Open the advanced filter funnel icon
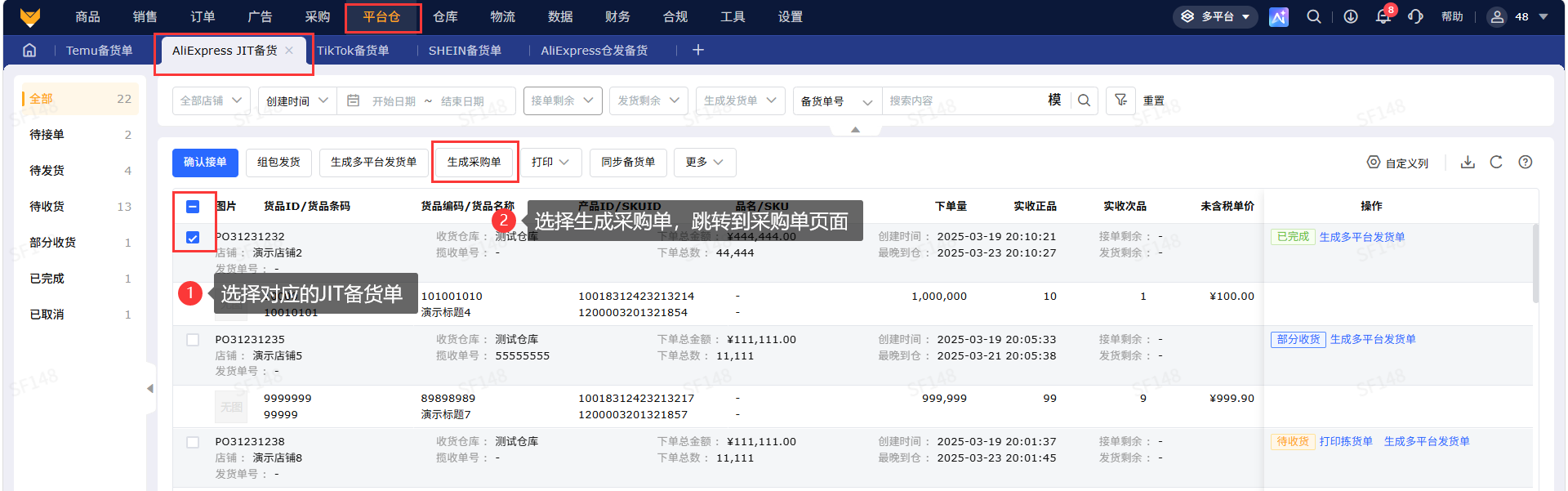The height and width of the screenshot is (491, 1568). (1121, 100)
